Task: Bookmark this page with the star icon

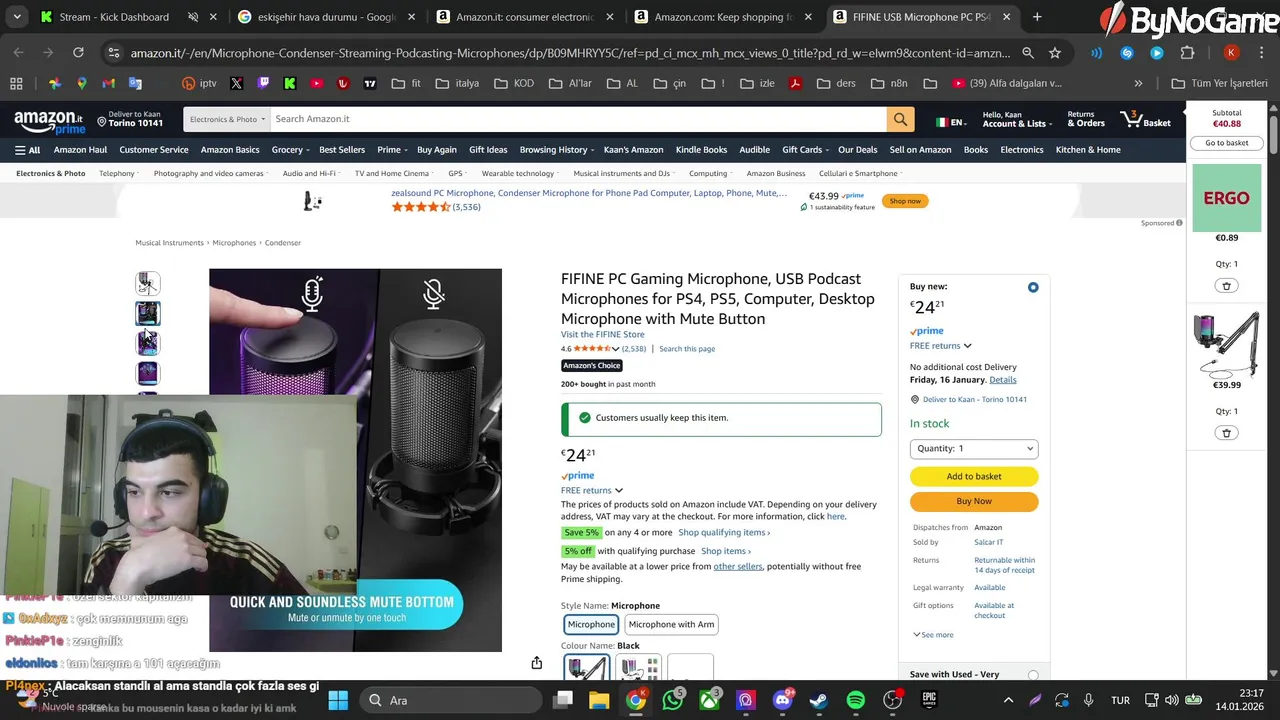Action: pyautogui.click(x=1055, y=53)
